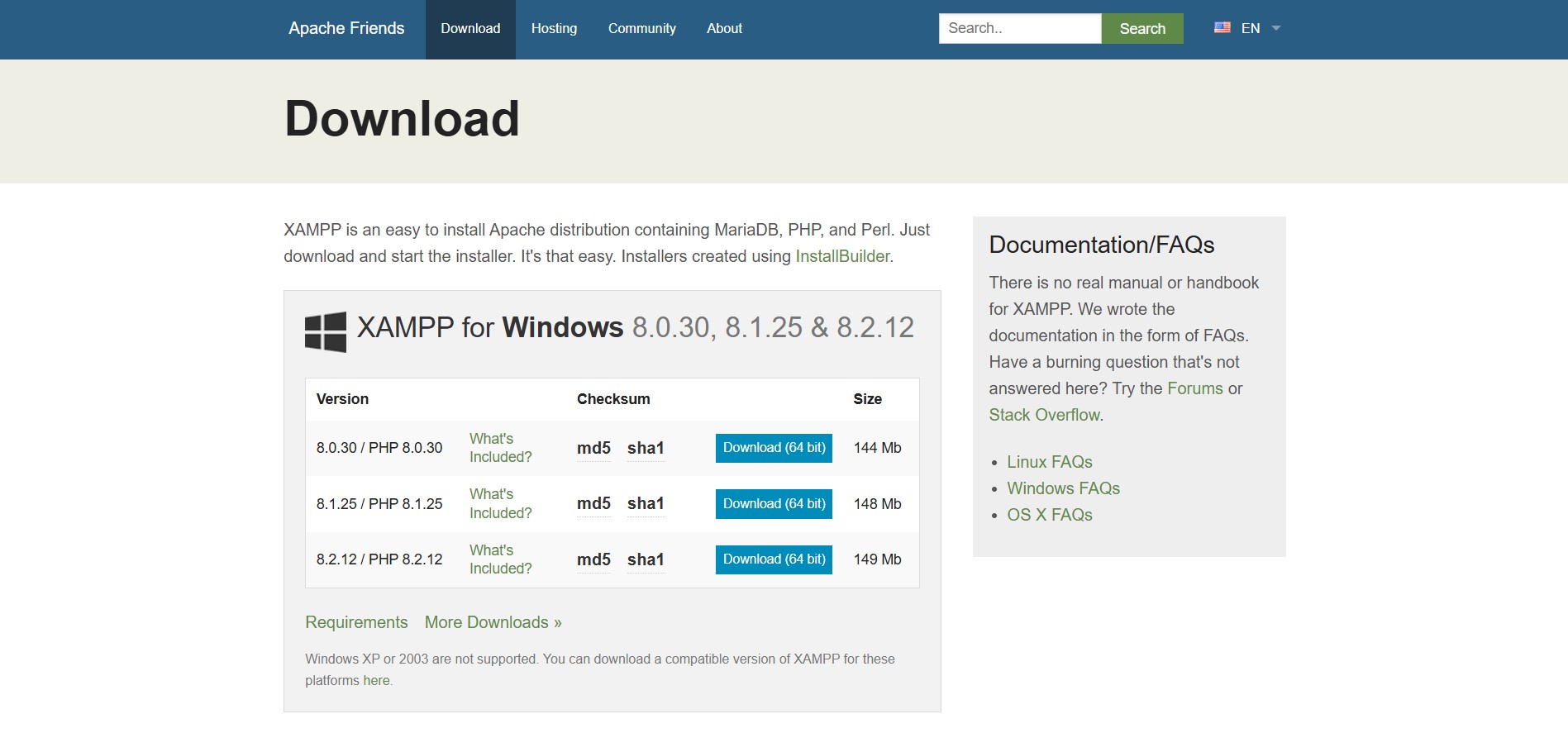Open What's Included for 8.1.25
Screen dimensions: 1568x733
(500, 503)
